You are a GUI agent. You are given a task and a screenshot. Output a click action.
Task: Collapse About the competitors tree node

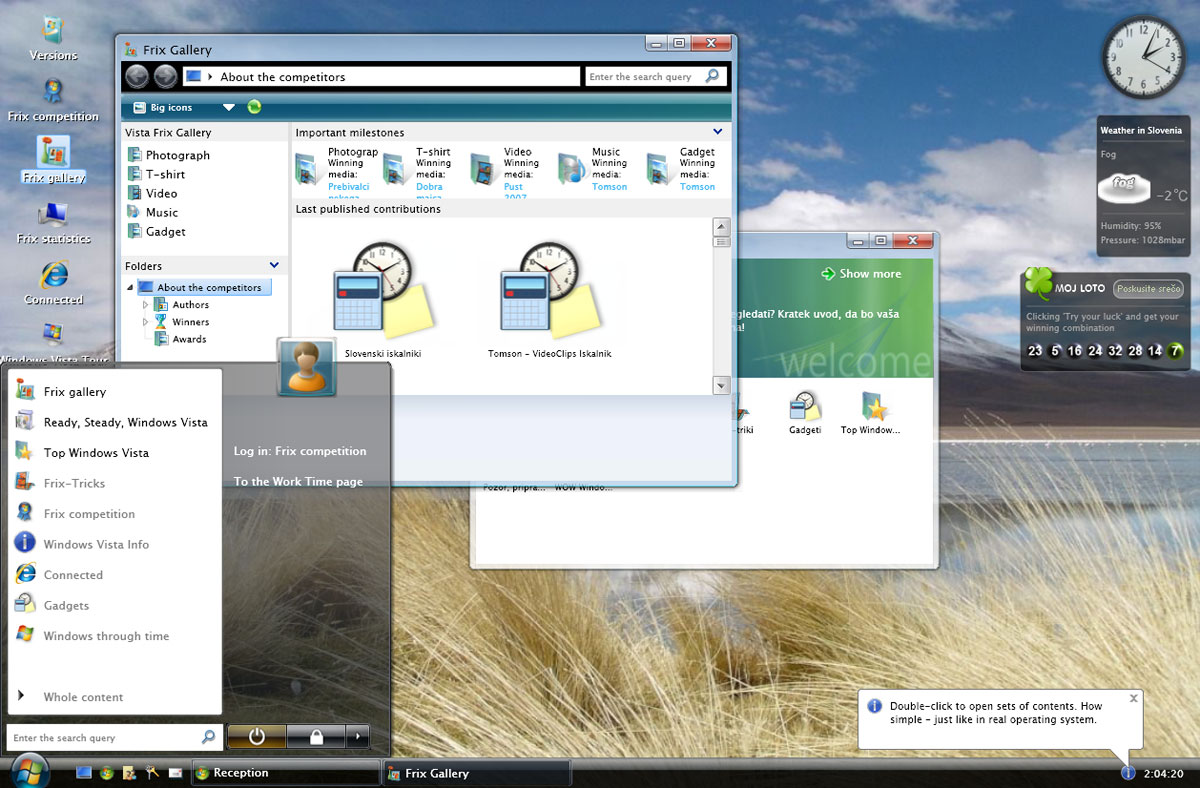[x=130, y=288]
